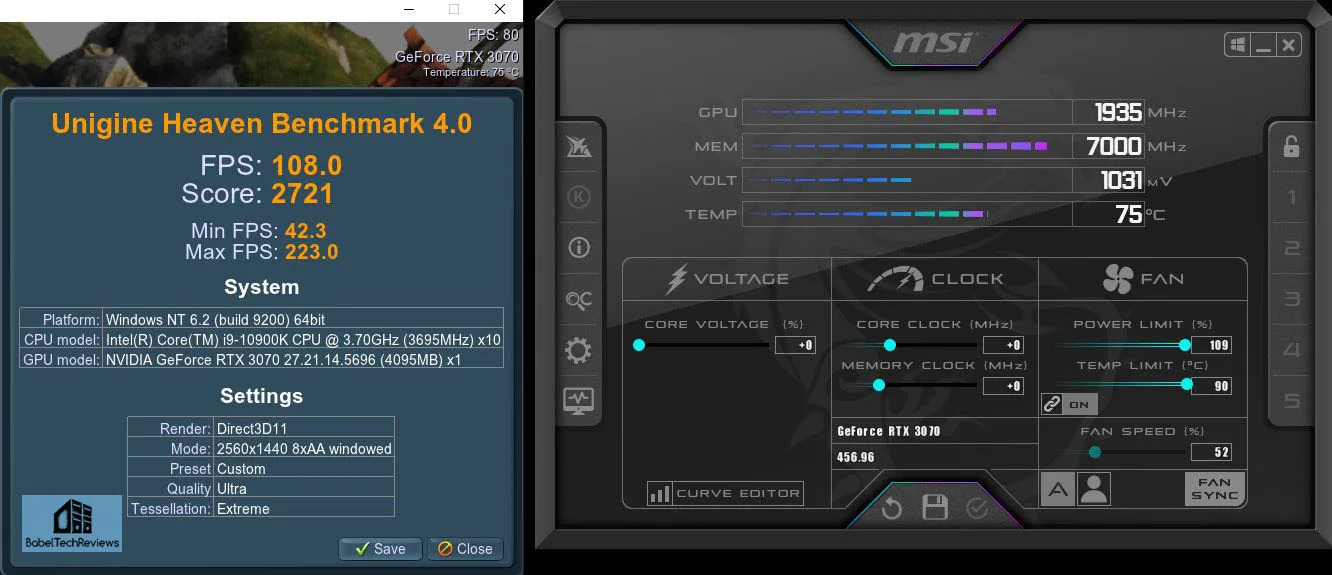Click the Extreme tessellation cell
The width and height of the screenshot is (1332, 575).
coord(304,509)
